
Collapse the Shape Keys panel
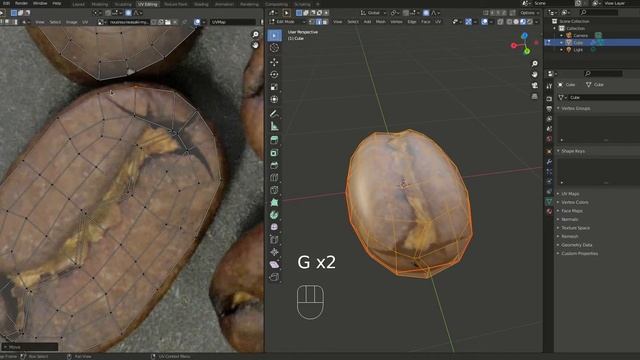pyautogui.click(x=573, y=151)
